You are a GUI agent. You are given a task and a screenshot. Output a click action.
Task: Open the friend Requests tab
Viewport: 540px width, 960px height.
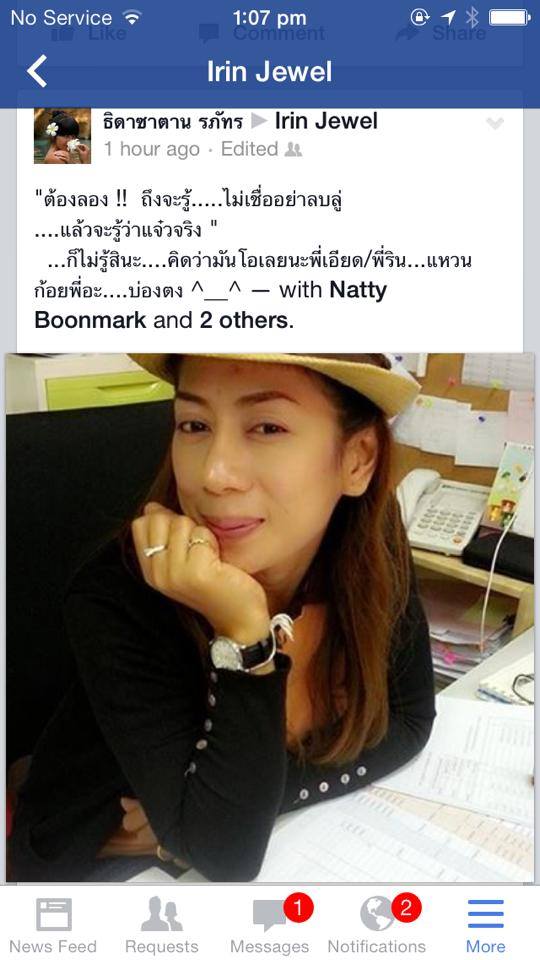(161, 915)
